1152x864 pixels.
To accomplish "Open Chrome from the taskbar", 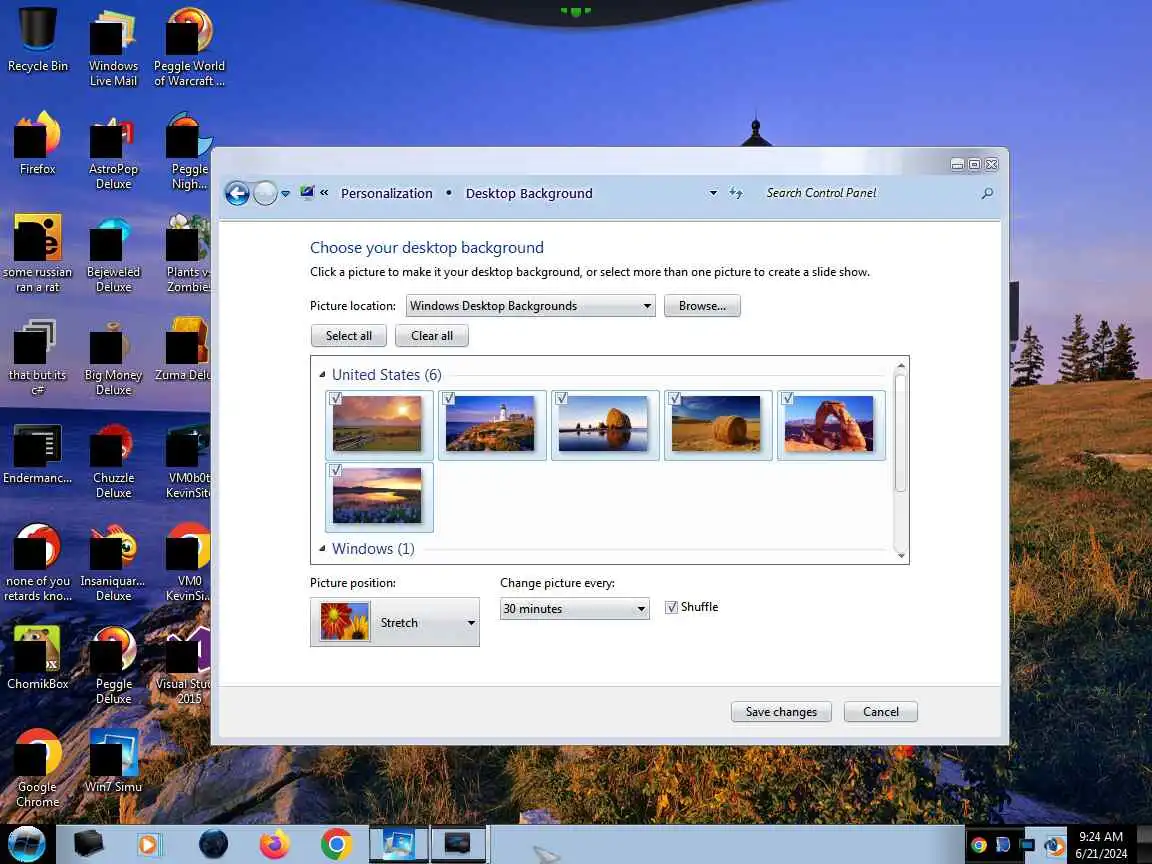I will (x=336, y=844).
